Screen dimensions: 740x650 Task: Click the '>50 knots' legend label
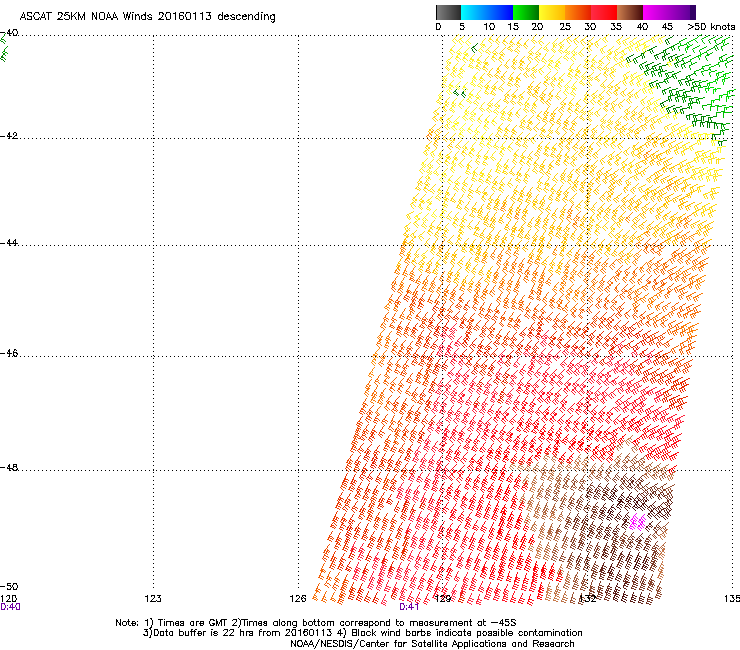711,27
